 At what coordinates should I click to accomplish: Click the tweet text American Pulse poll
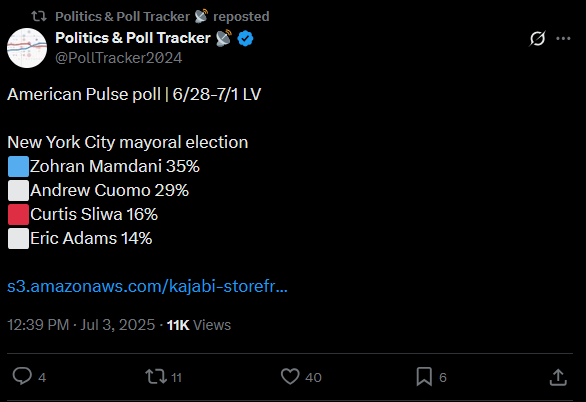84,95
